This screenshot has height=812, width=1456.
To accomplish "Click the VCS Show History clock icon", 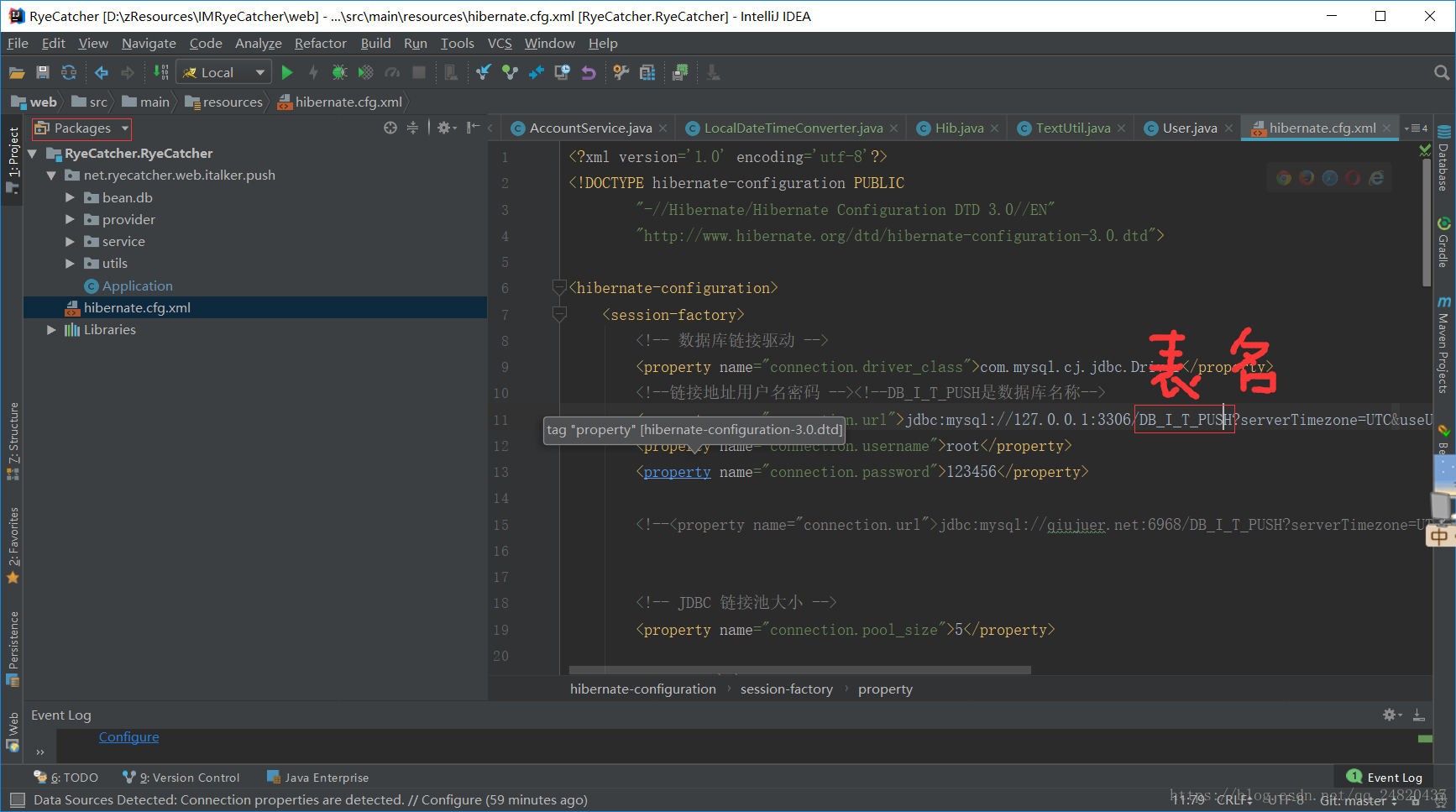I will 562,73.
